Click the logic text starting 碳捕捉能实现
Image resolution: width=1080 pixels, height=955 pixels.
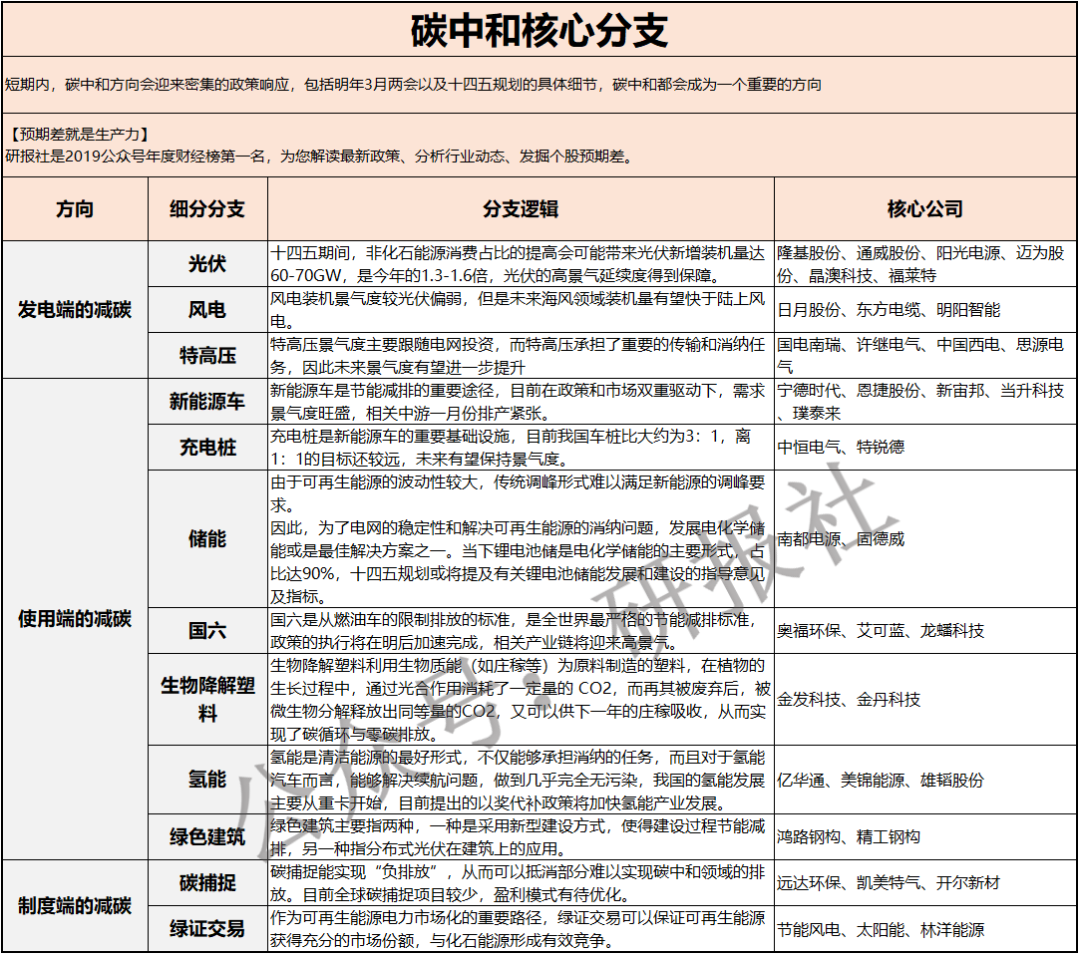pos(518,883)
